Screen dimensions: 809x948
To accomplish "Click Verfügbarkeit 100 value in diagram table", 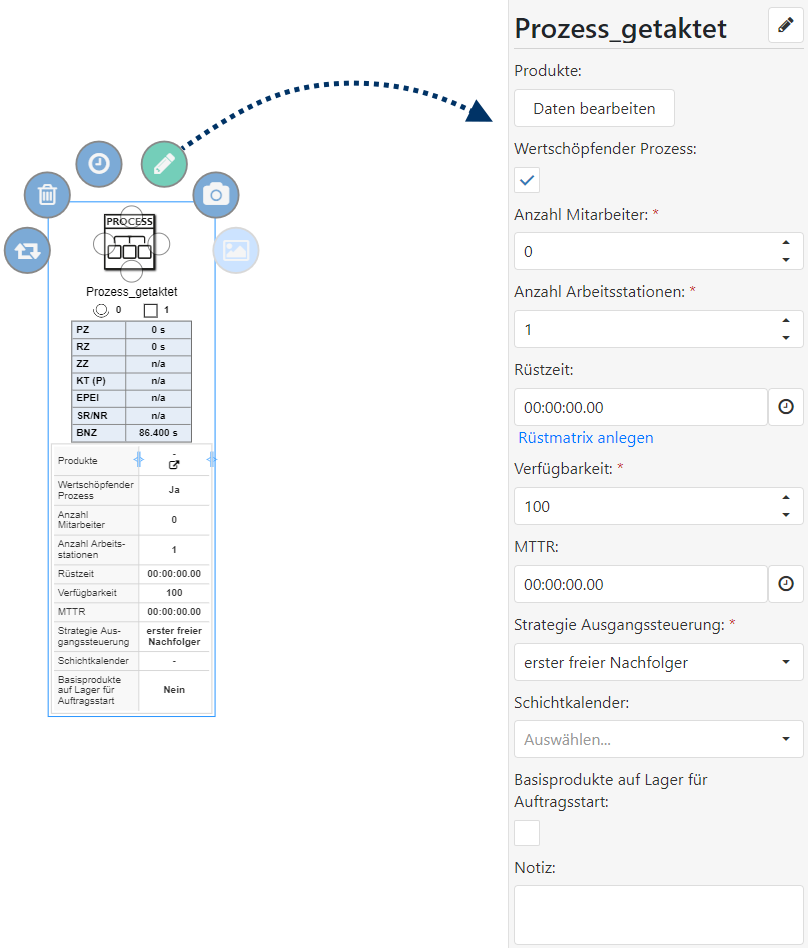I will [174, 592].
